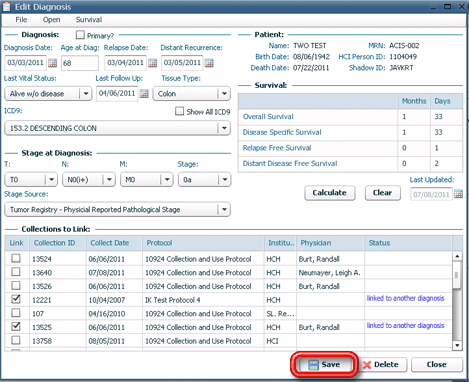Uncheck Link box for collection 13525
Viewport: 469px width, 382px height.
16,327
